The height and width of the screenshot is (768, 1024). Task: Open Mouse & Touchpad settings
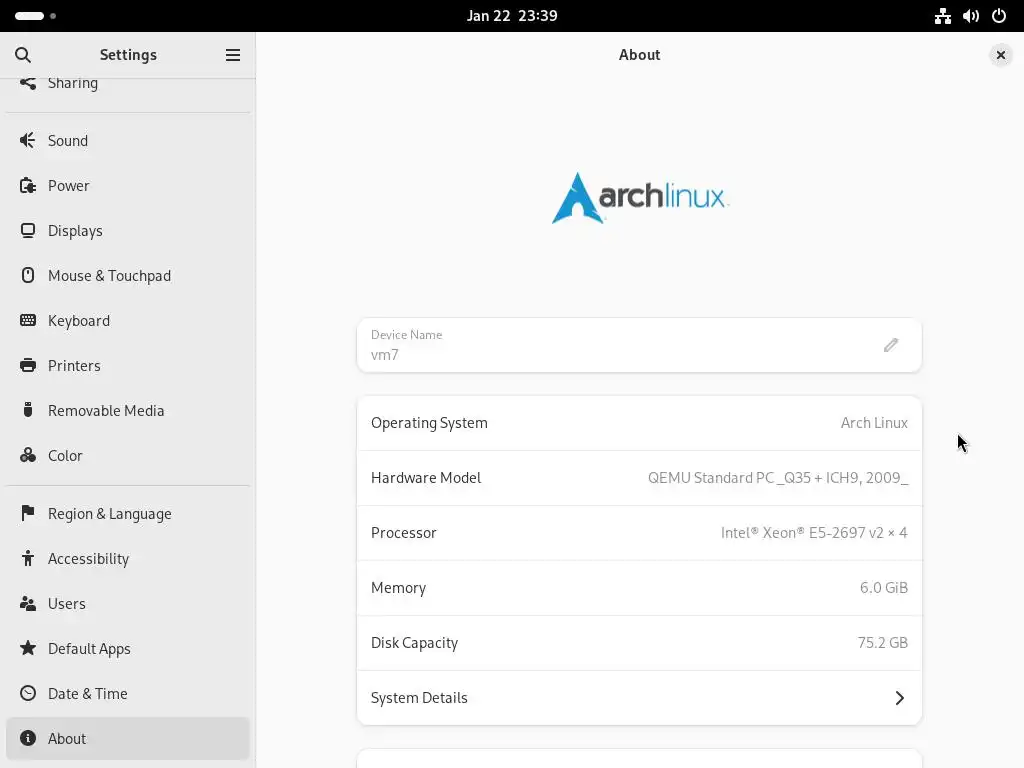(128, 276)
